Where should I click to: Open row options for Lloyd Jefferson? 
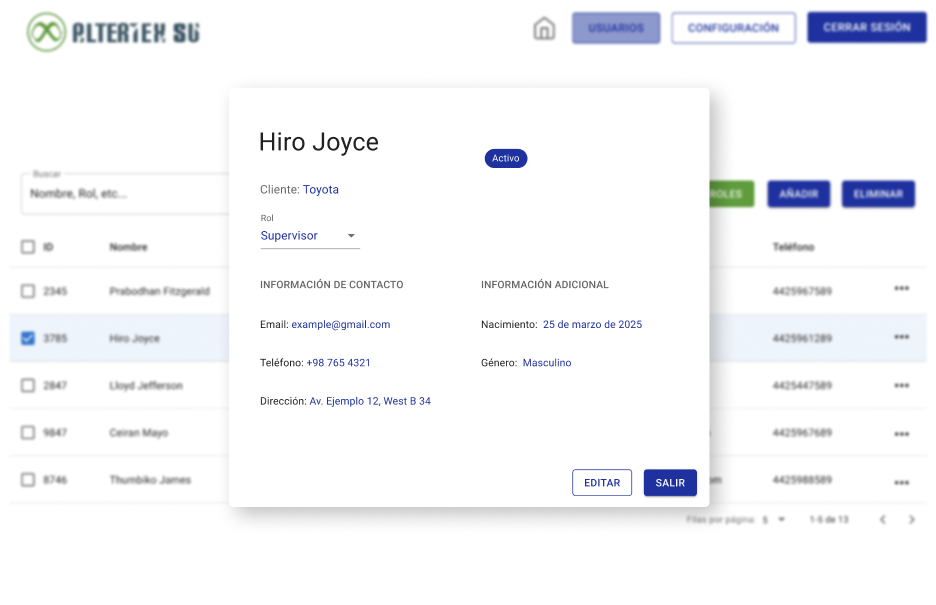[x=901, y=385]
